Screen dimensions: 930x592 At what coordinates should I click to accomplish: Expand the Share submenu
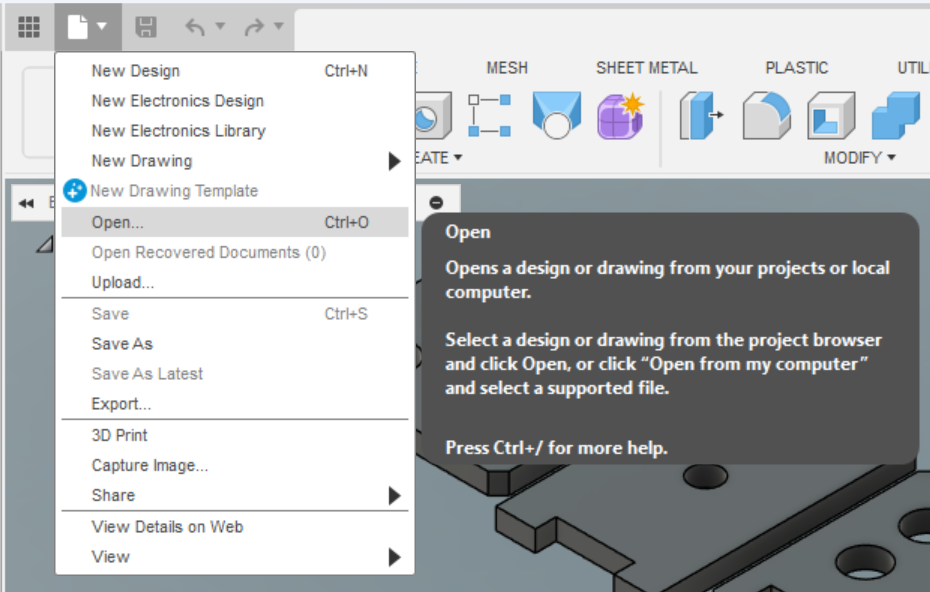click(394, 496)
